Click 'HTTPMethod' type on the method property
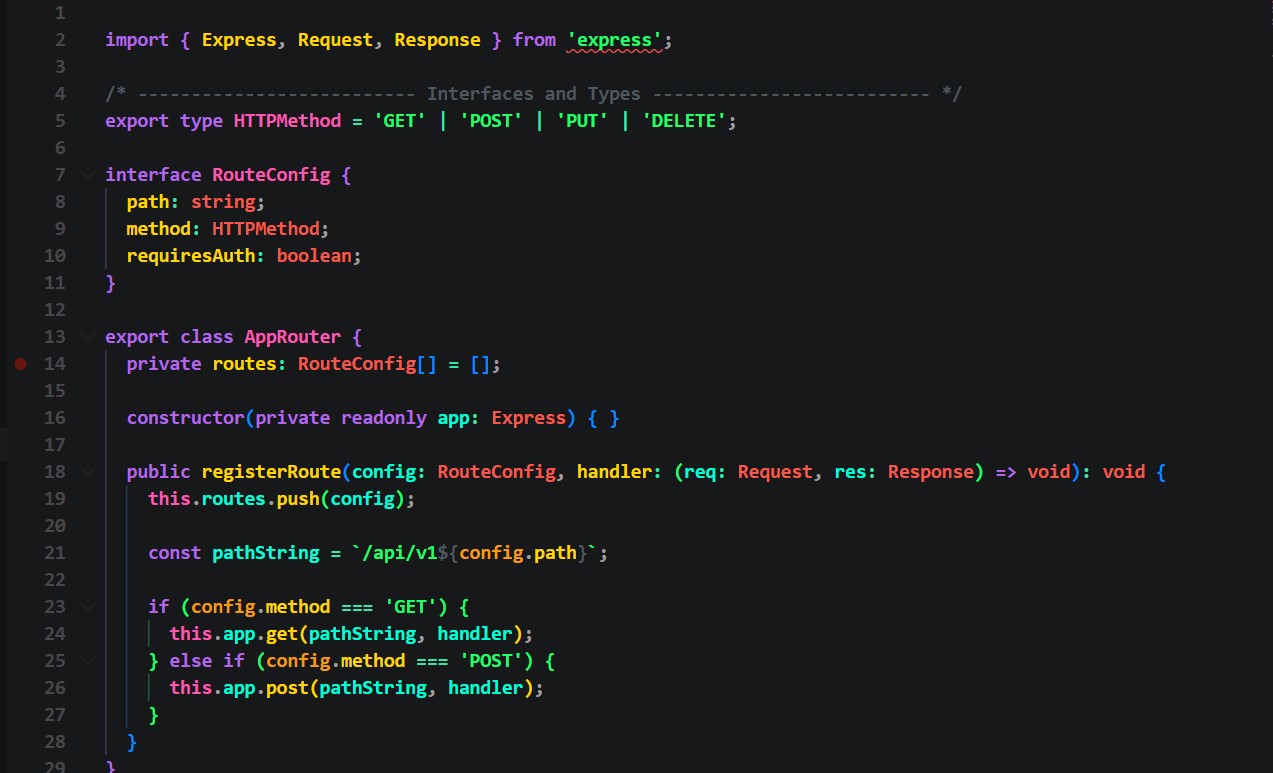This screenshot has height=773, width=1273. [x=265, y=229]
